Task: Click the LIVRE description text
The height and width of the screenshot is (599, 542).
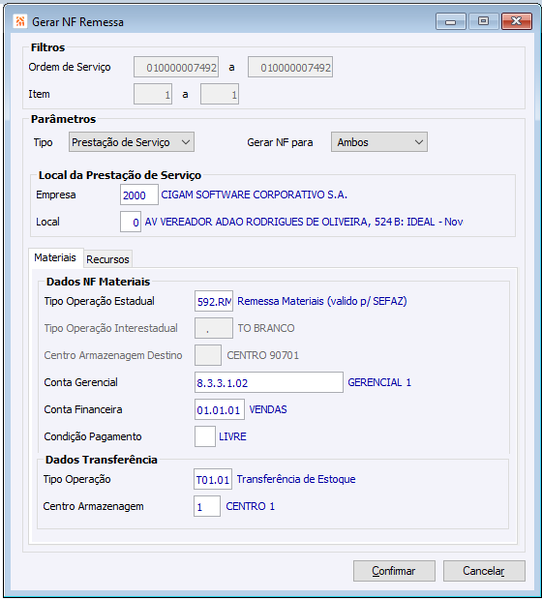Action: point(233,436)
